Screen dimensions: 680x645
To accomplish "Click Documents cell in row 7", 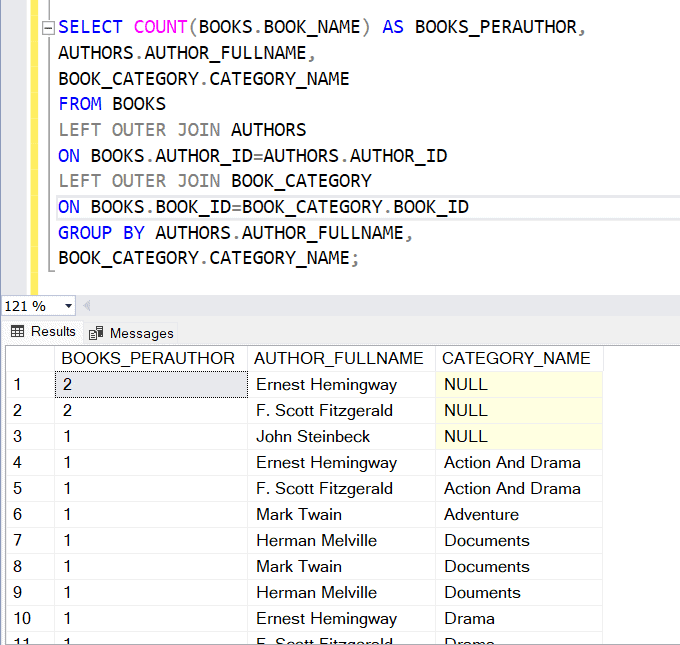I will pos(519,540).
